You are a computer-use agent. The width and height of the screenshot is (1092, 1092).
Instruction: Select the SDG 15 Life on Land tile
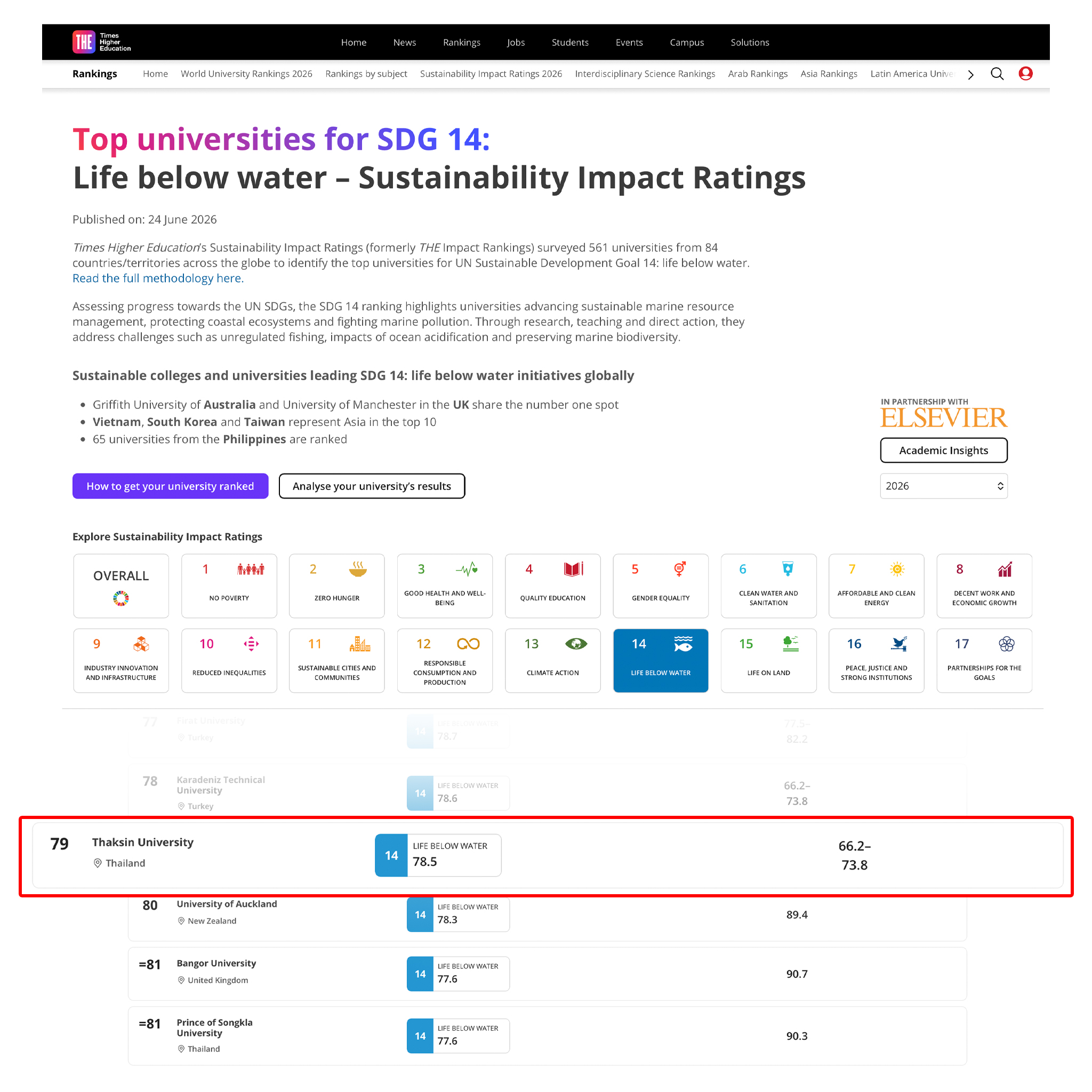769,660
